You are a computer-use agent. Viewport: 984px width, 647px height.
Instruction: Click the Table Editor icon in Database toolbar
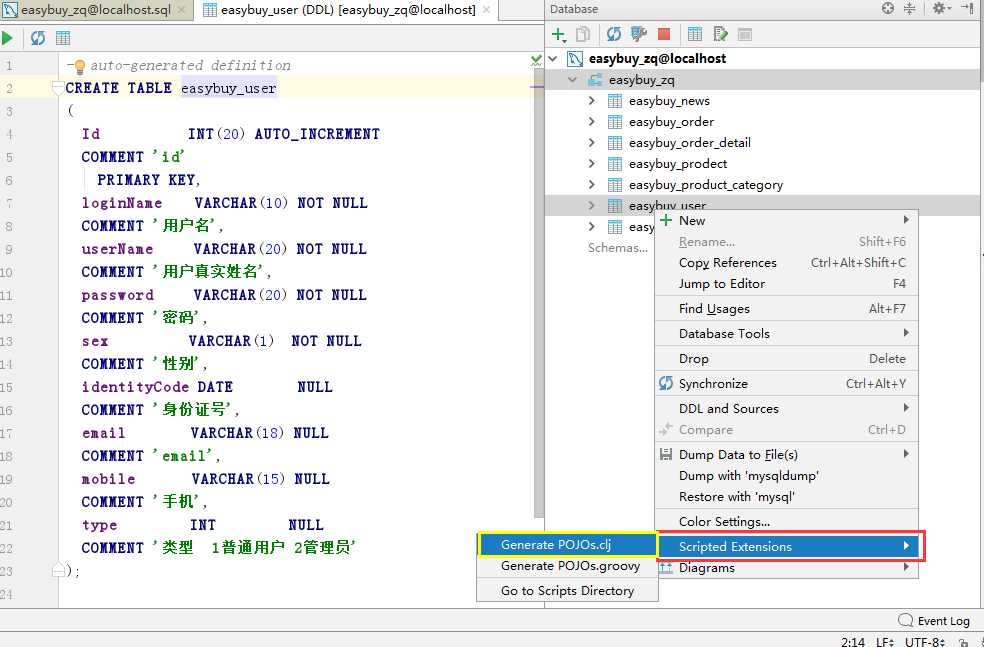(695, 35)
